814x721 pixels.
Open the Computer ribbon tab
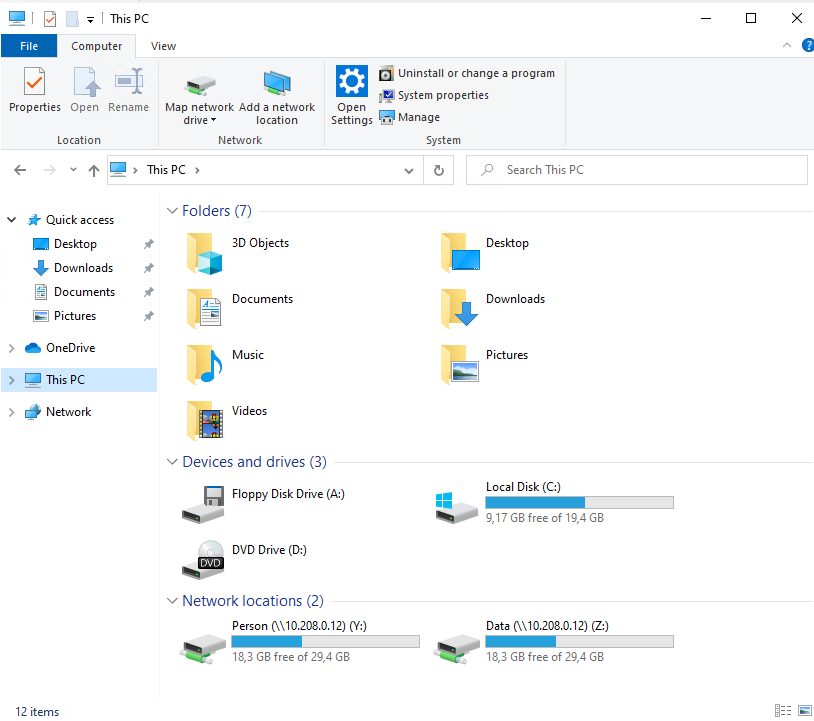pyautogui.click(x=96, y=45)
